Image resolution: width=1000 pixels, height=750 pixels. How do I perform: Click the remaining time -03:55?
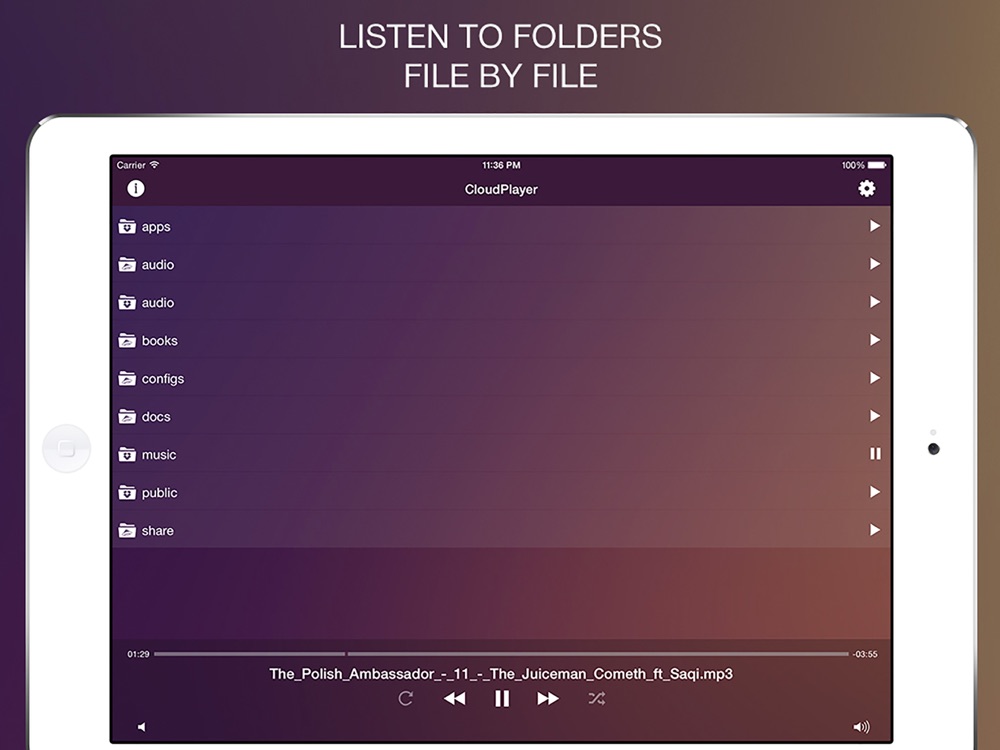[865, 654]
